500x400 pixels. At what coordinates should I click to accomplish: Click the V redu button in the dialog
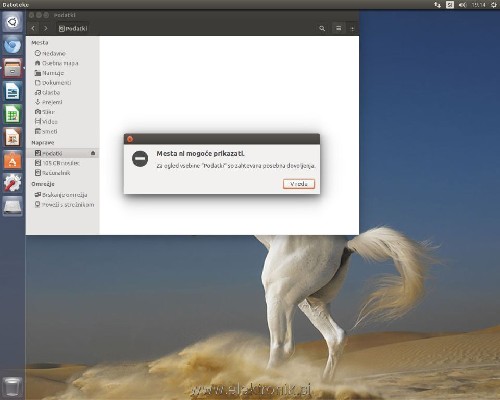299,184
